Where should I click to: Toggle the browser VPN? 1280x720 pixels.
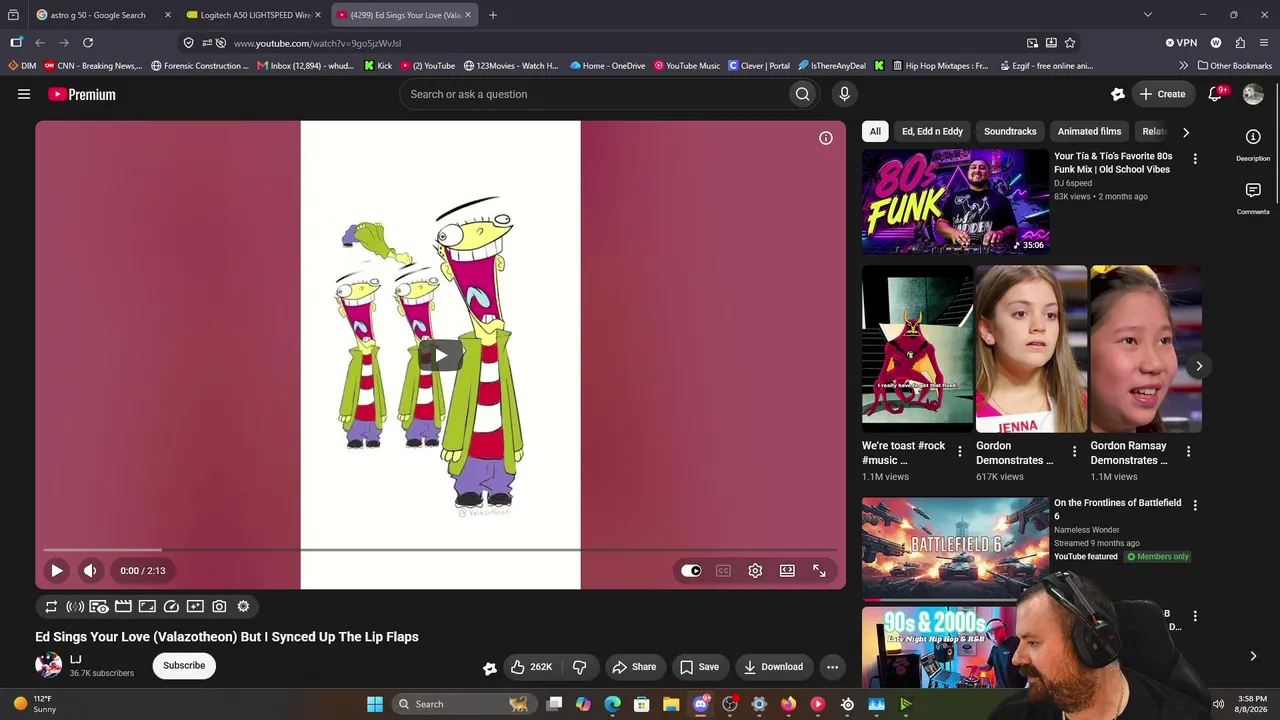click(x=1181, y=43)
